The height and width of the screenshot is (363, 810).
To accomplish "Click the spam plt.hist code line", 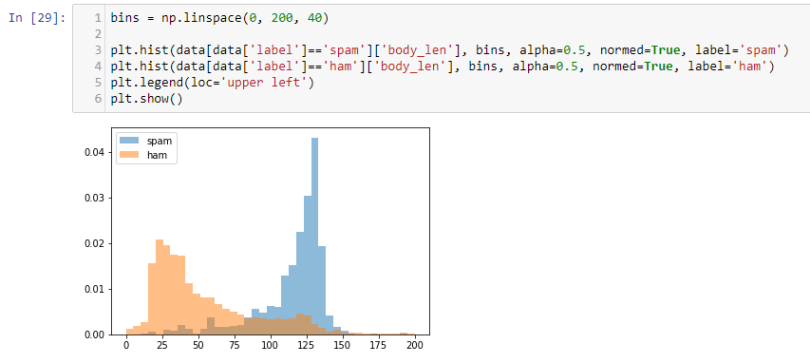I will click(x=449, y=50).
